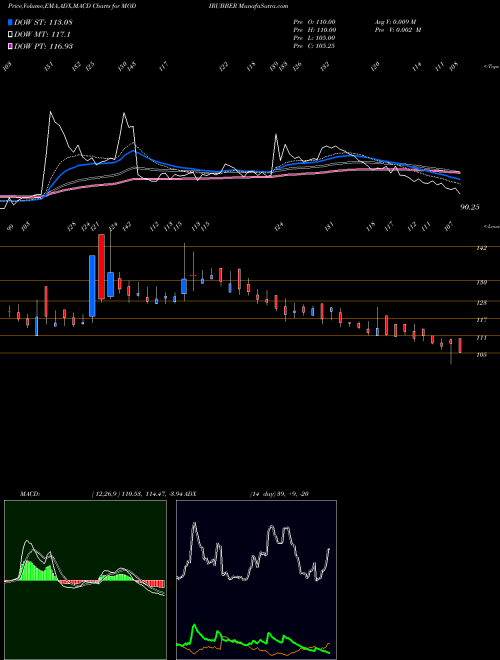Click the 90.25 price label
Screen dimensions: 500x660
click(470, 207)
